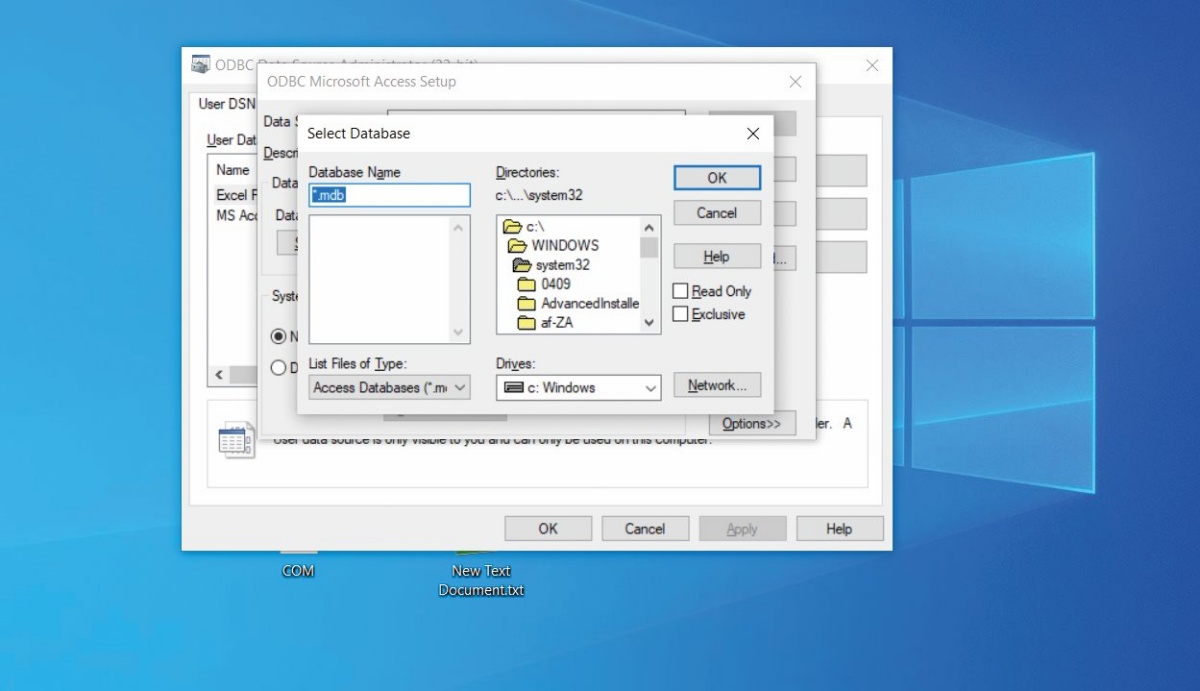Click the data source info icon at bottom
This screenshot has height=691, width=1200.
(237, 440)
